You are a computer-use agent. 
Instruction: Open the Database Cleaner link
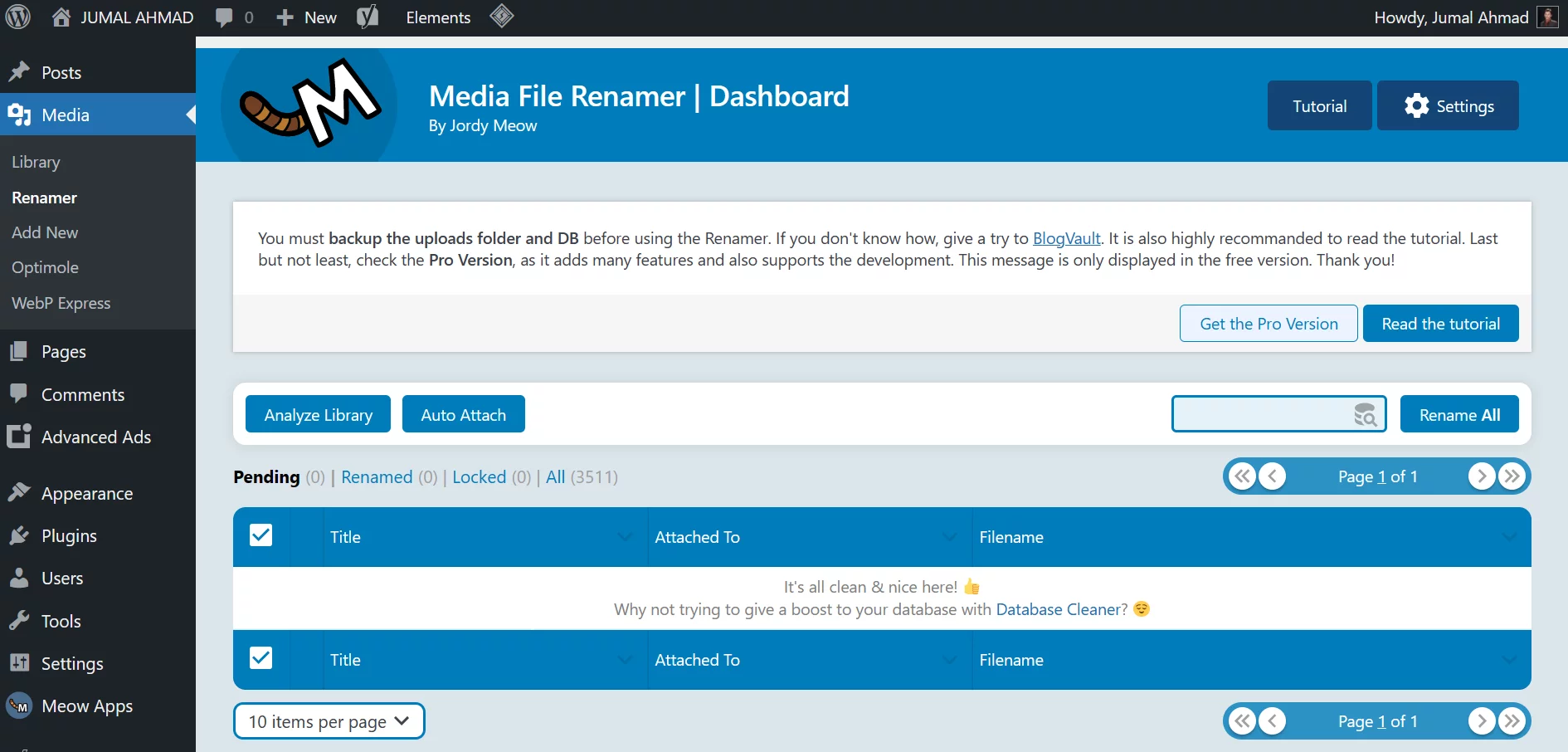[1058, 609]
